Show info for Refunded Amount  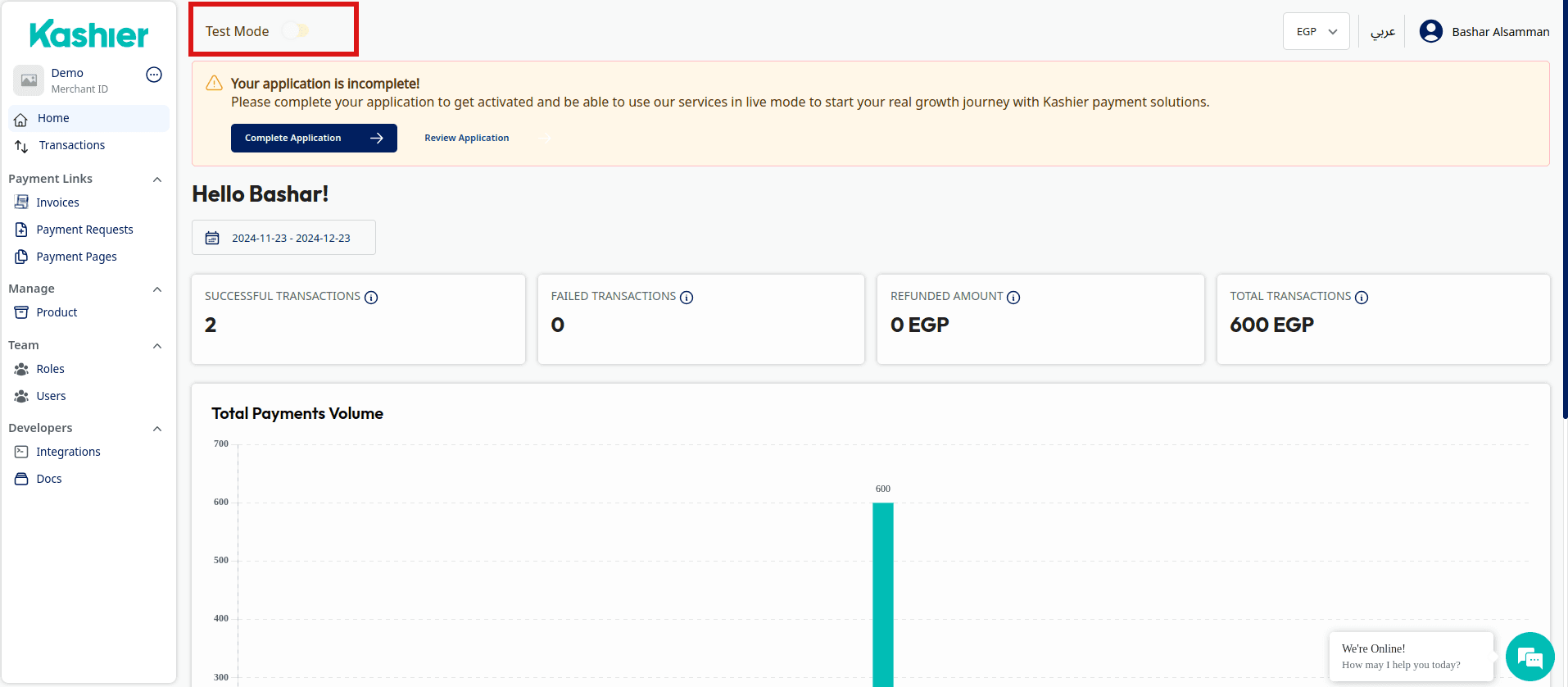[1013, 298]
